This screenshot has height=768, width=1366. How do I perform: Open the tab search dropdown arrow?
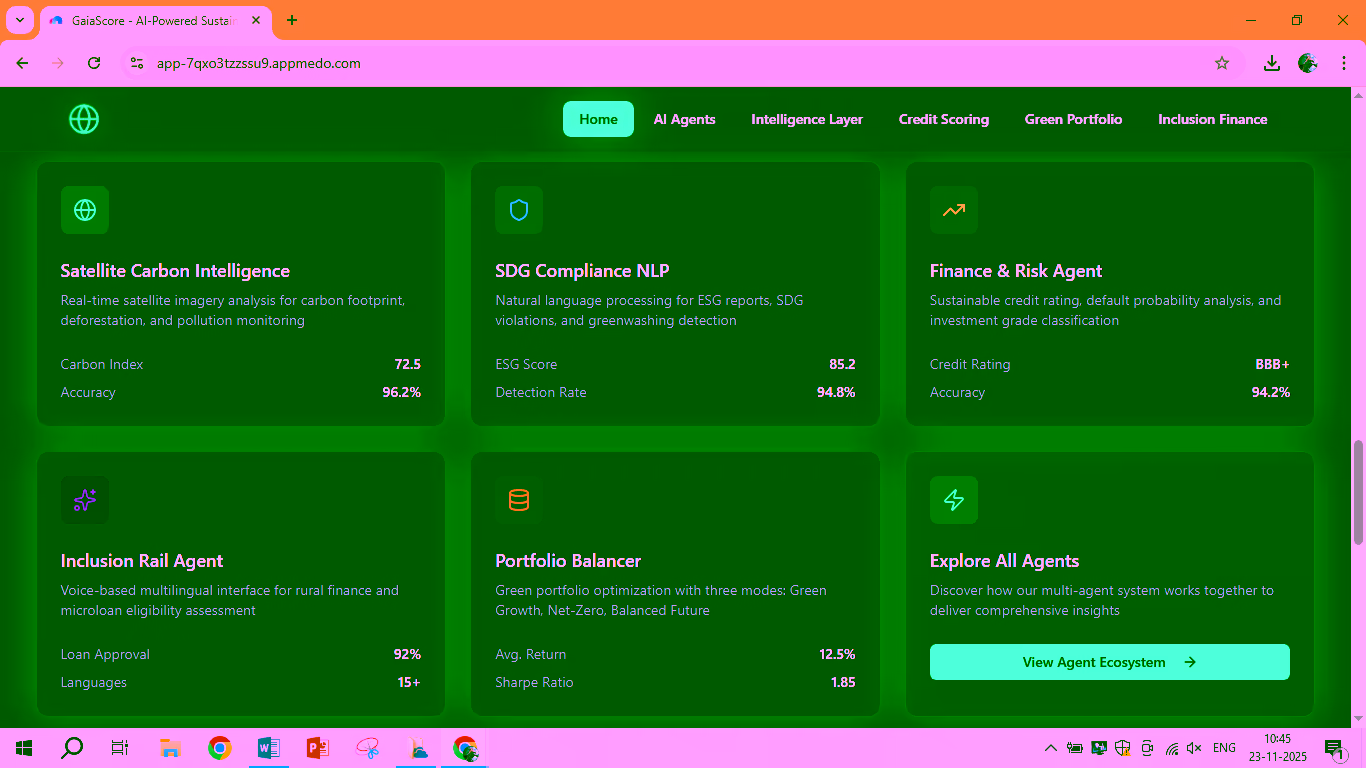[19, 20]
